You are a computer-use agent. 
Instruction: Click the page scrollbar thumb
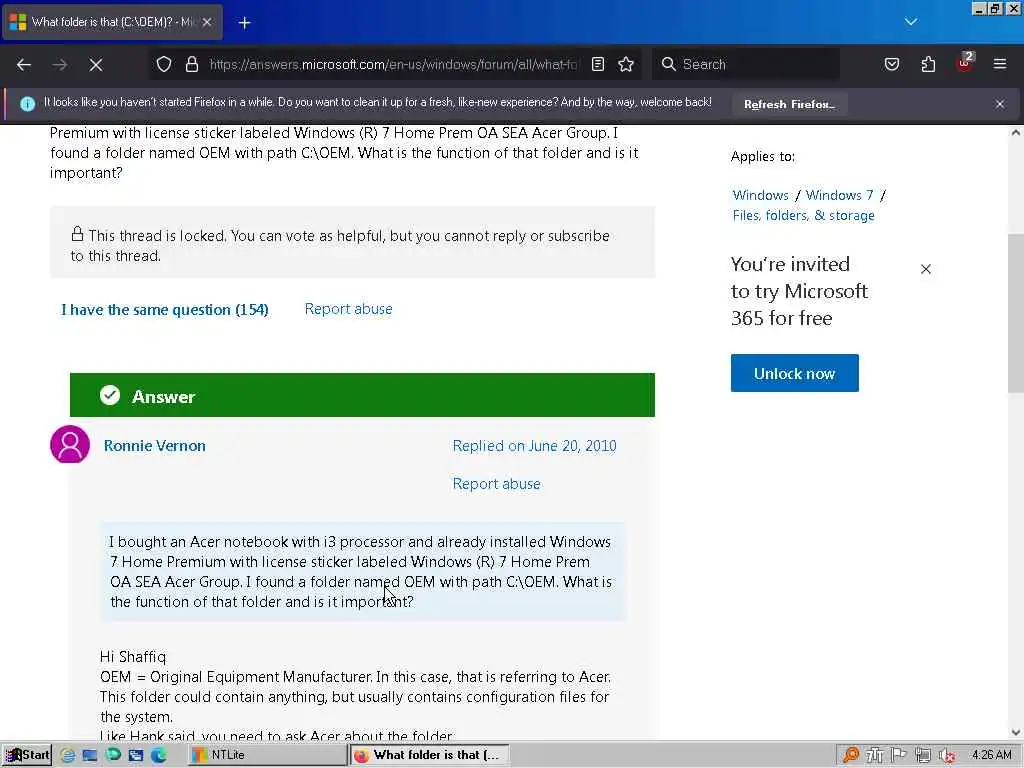(1016, 313)
